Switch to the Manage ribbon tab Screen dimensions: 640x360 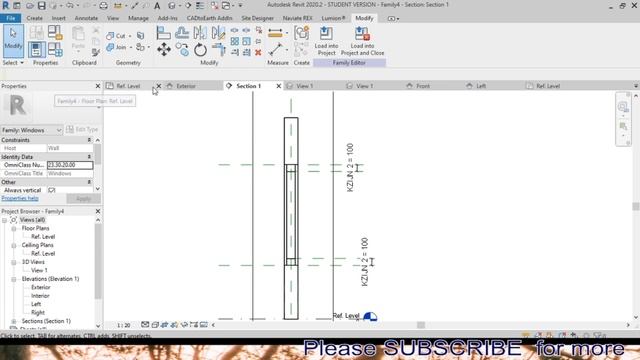[x=138, y=18]
